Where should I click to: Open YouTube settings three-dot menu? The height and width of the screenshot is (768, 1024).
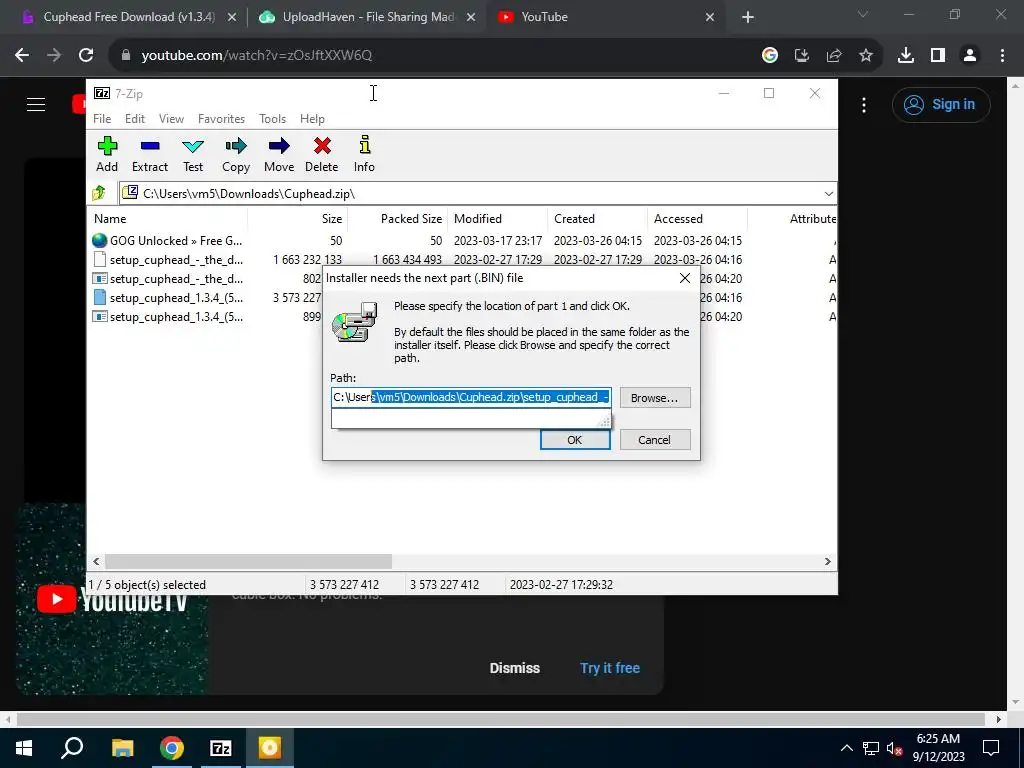tap(864, 104)
